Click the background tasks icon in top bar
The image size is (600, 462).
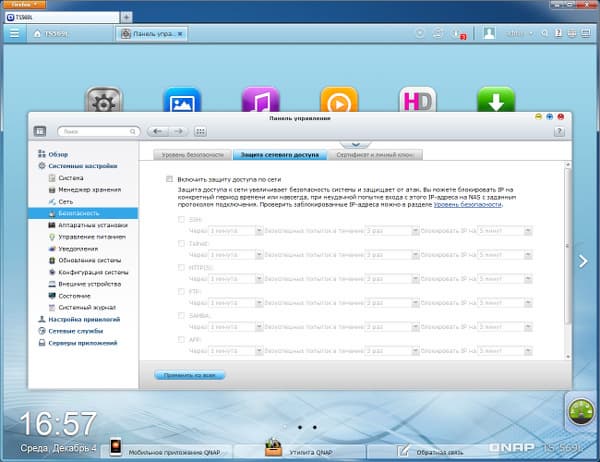click(420, 34)
